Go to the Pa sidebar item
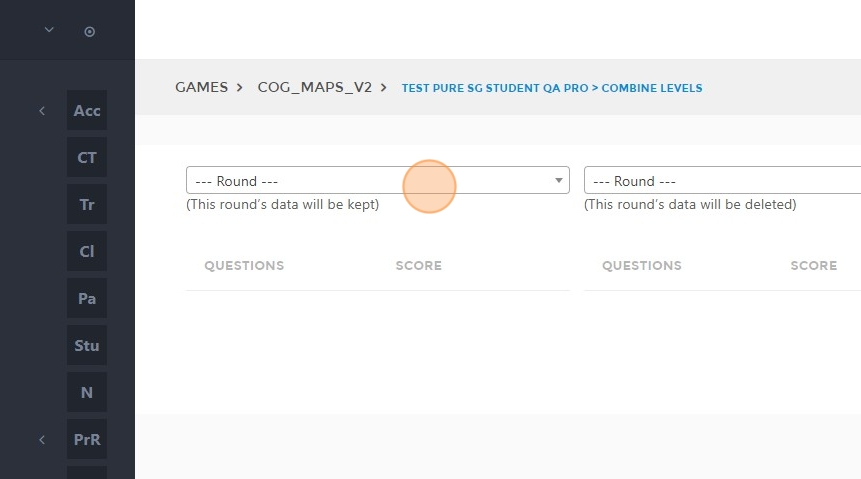 [x=87, y=298]
